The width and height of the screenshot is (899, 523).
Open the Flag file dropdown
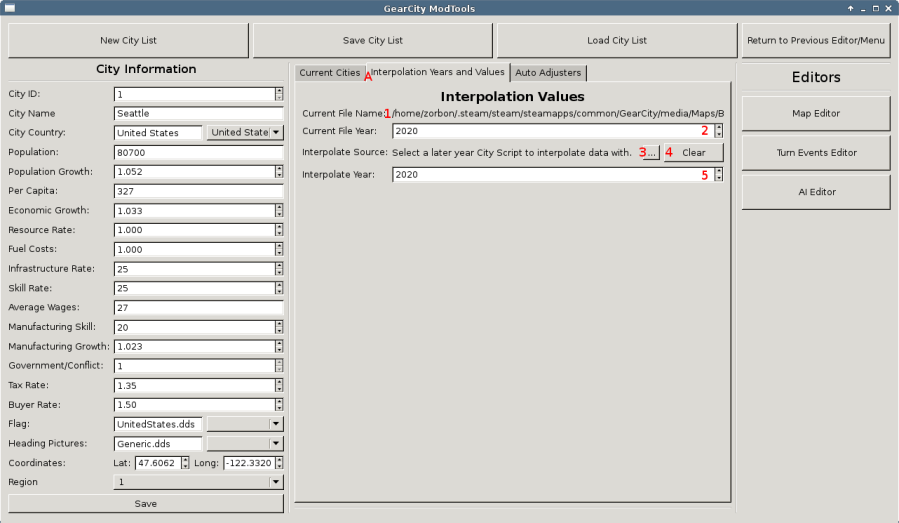245,424
